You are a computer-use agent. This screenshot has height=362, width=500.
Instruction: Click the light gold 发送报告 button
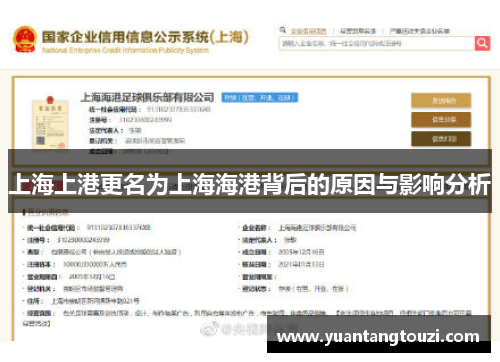tap(441, 101)
